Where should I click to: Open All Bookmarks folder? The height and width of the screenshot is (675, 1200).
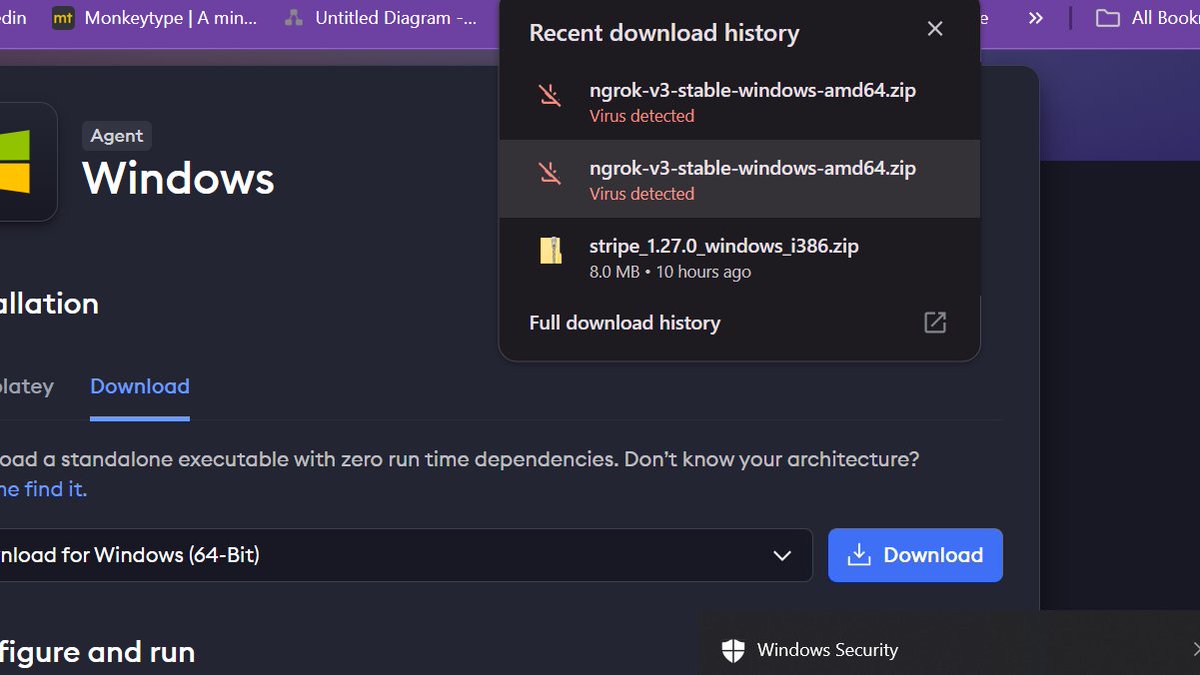coord(1148,18)
